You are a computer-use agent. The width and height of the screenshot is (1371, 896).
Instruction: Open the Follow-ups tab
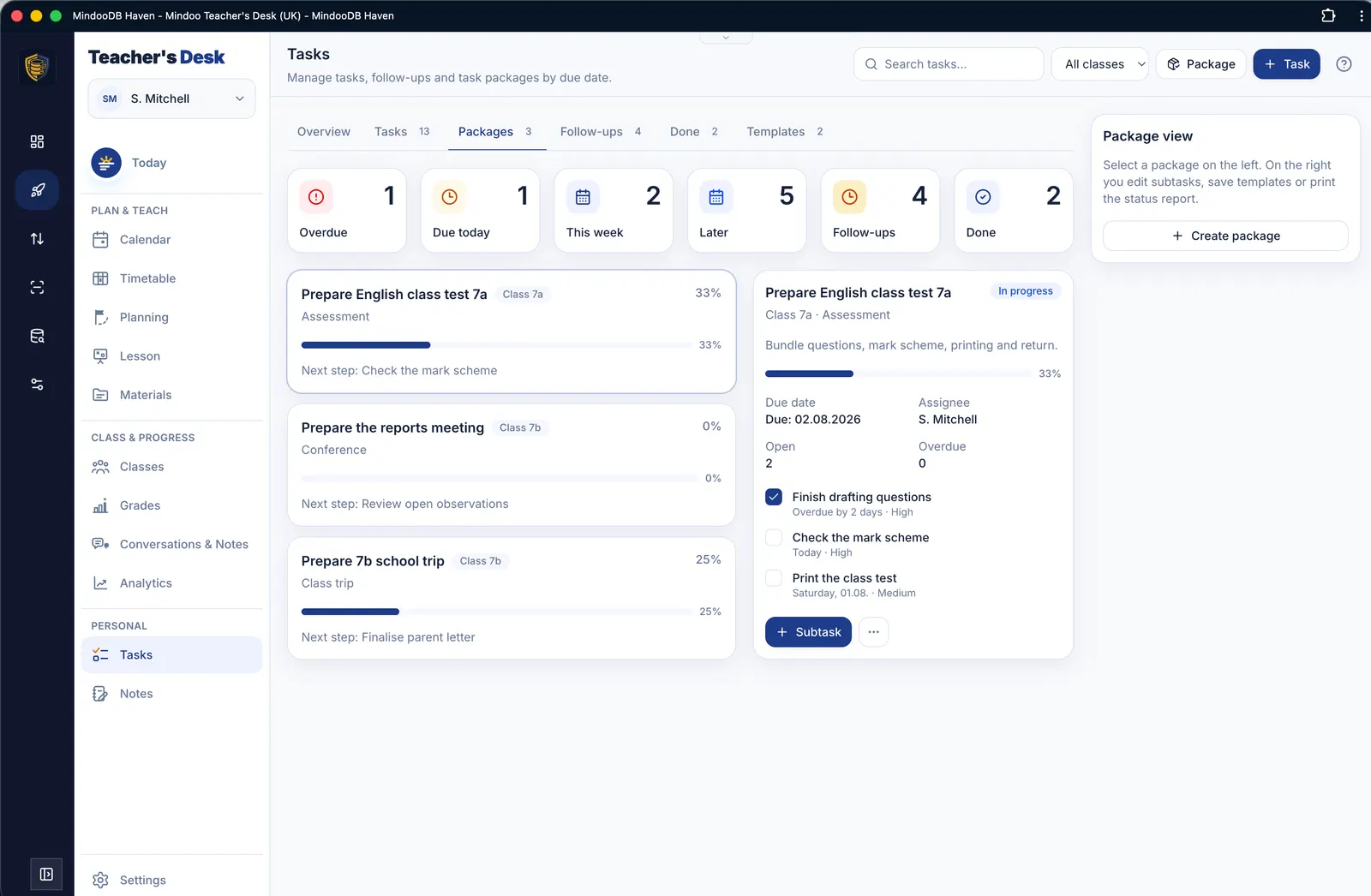click(601, 131)
